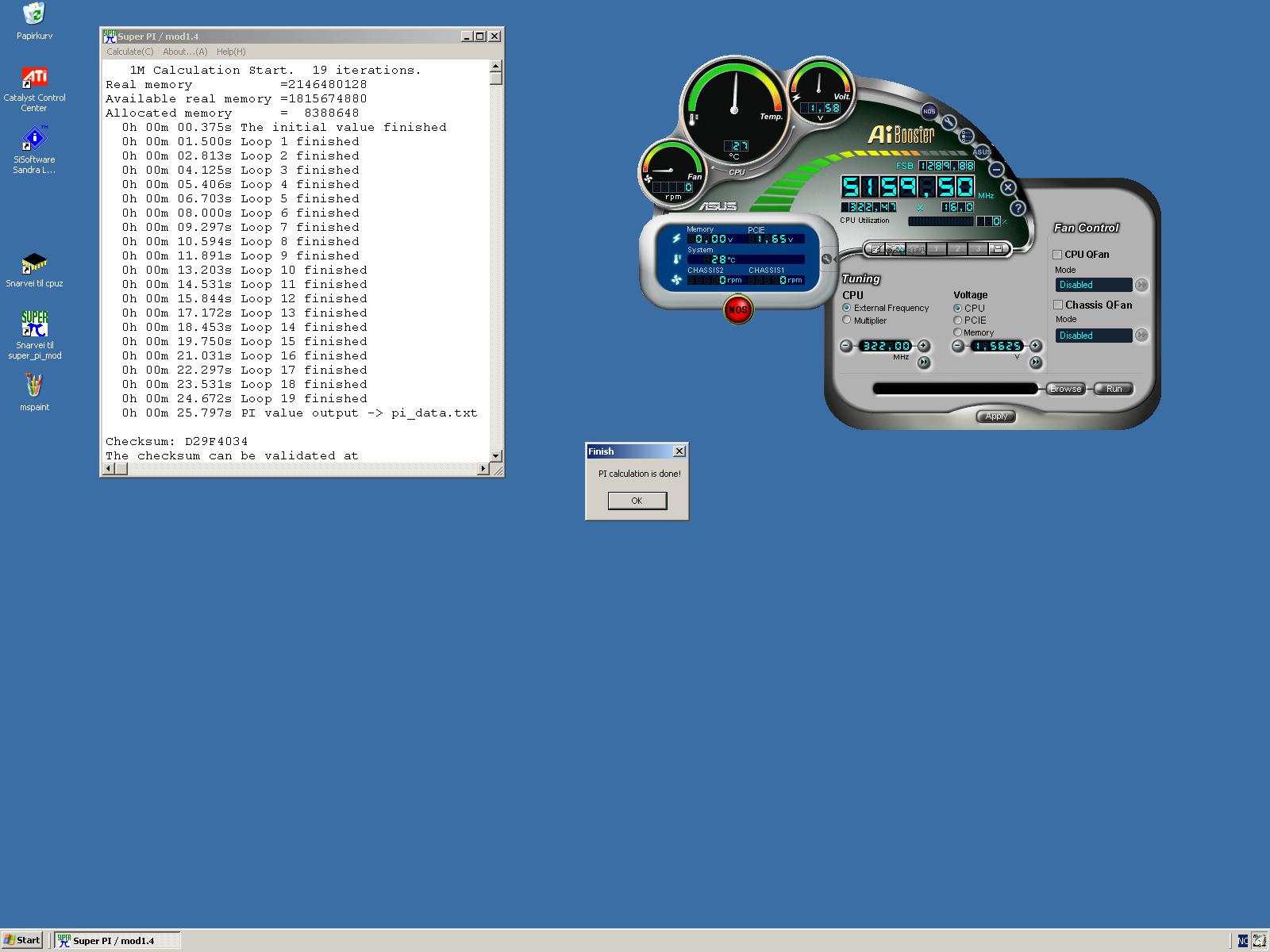The image size is (1270, 952).
Task: Click CPU temperature gauge
Action: click(x=734, y=111)
